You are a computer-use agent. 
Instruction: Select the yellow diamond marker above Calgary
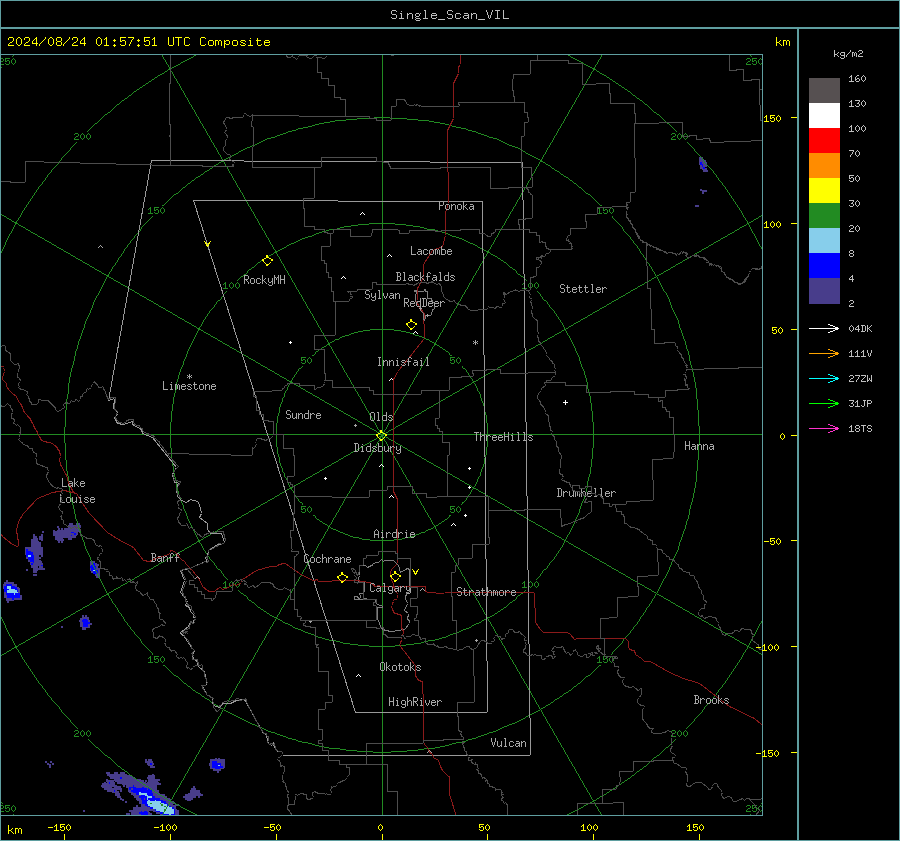coord(395,576)
